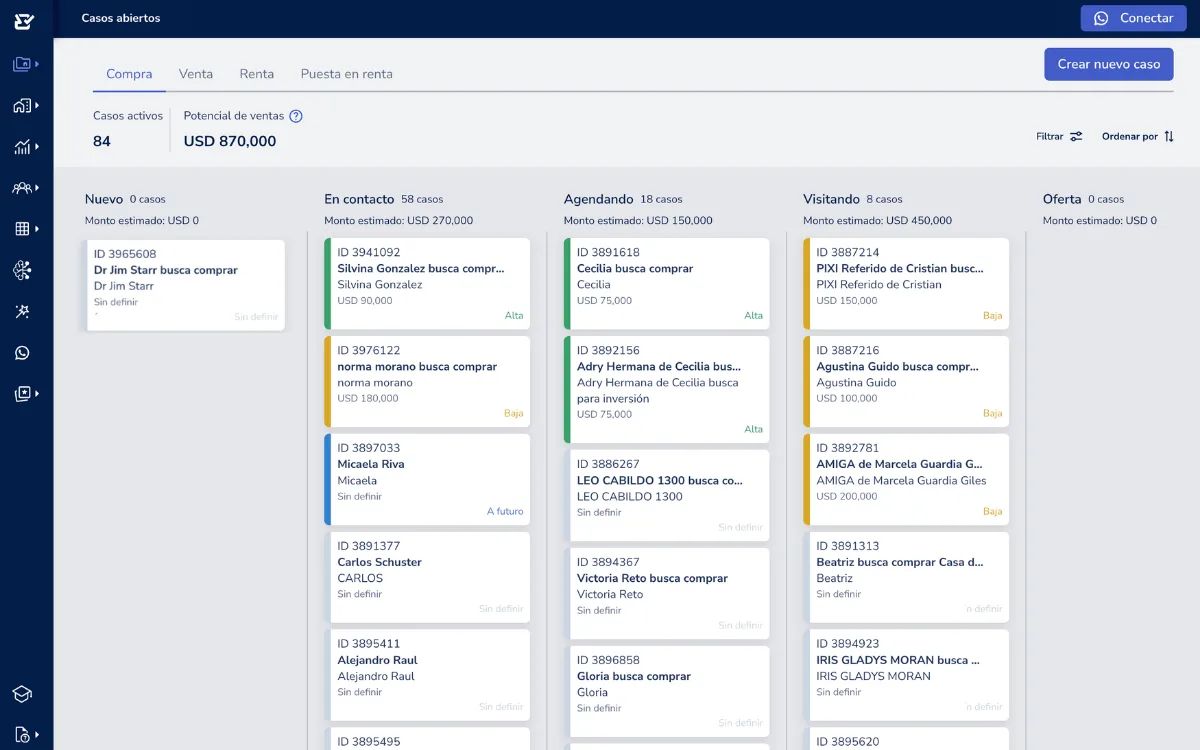Viewport: 1200px width, 750px height.
Task: Click the Visitando column header
Action: point(831,199)
